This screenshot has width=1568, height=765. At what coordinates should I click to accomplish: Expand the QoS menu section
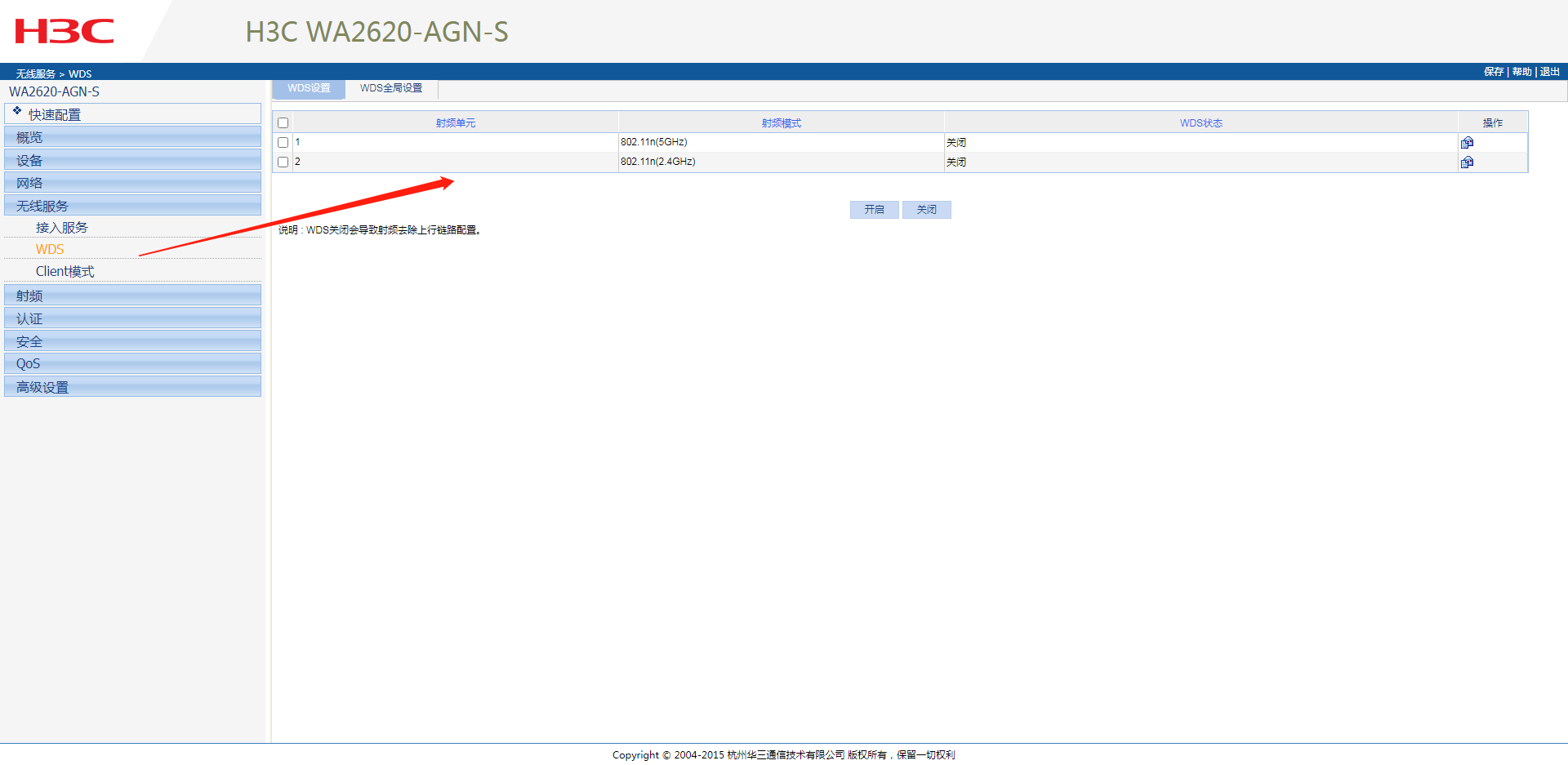(x=132, y=363)
